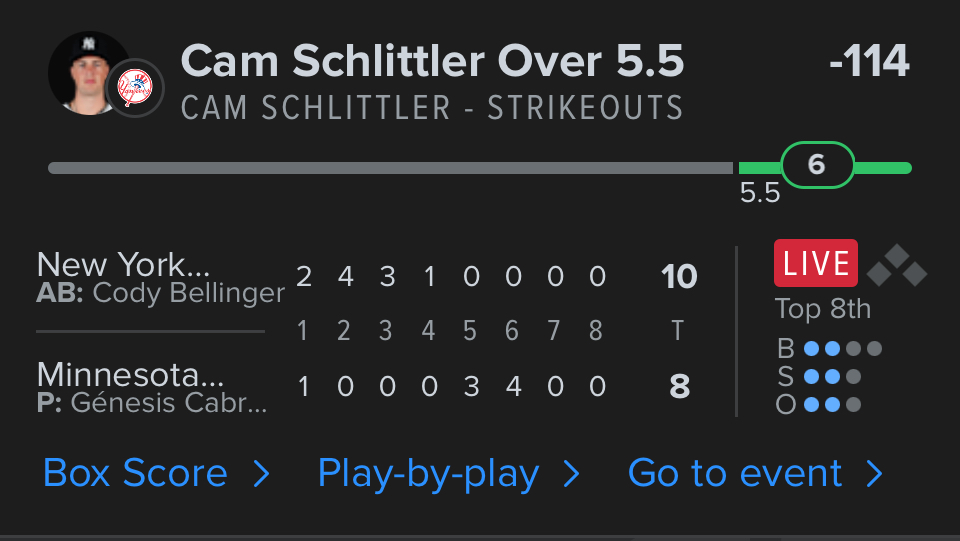Select the Go to event link

point(735,473)
